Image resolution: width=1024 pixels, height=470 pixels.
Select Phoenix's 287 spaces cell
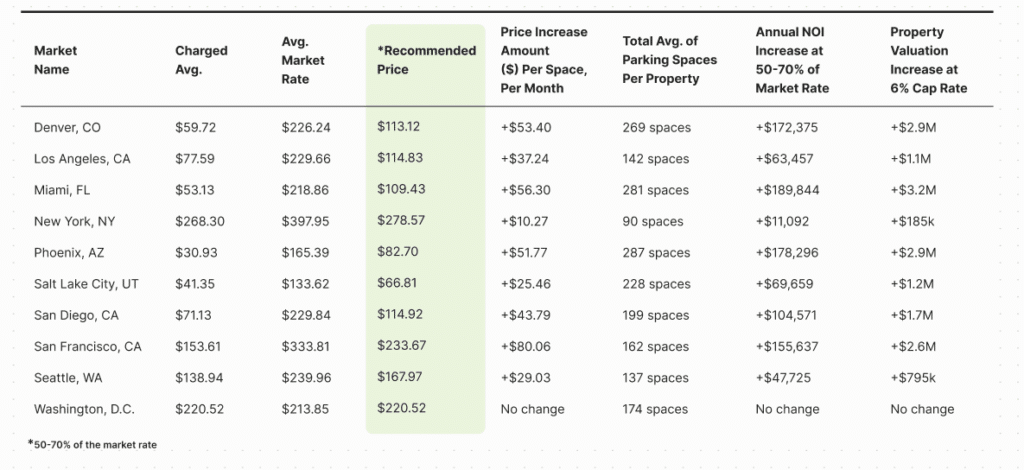656,253
